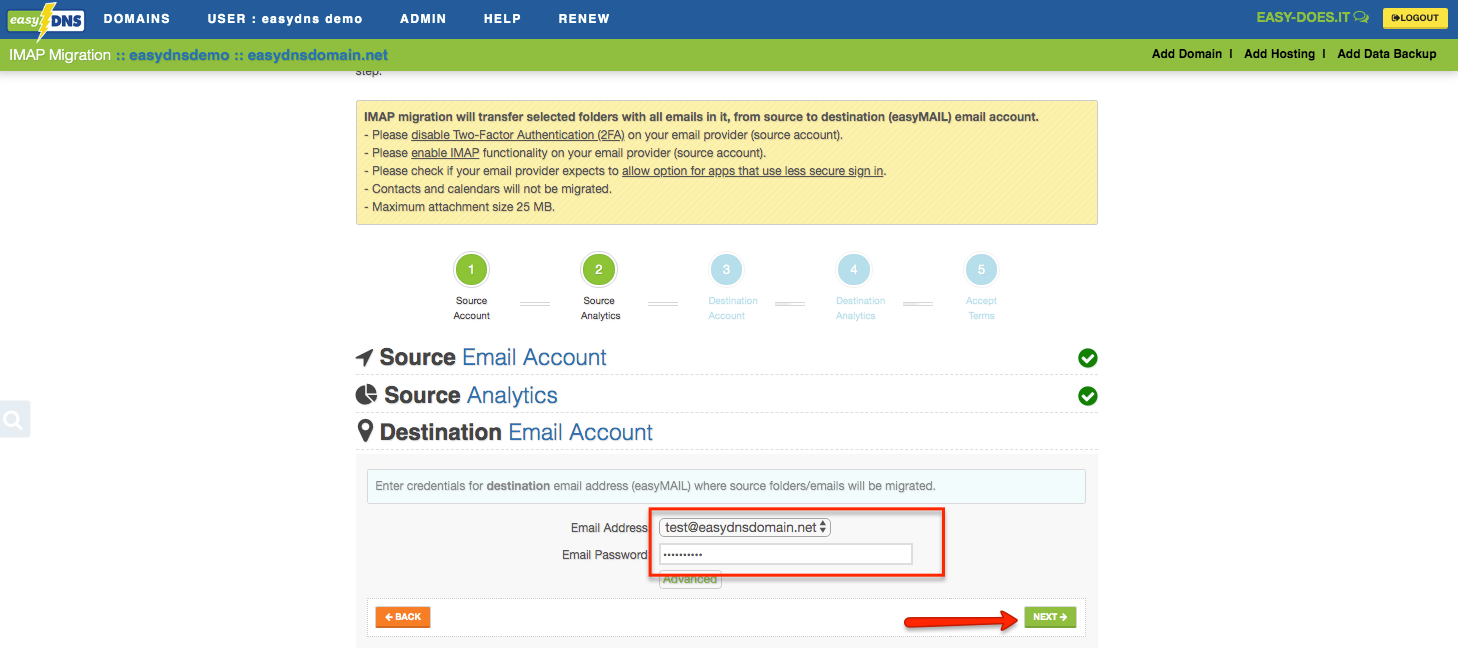Image resolution: width=1458 pixels, height=670 pixels.
Task: Click the LOGOUT button
Action: coord(1415,18)
